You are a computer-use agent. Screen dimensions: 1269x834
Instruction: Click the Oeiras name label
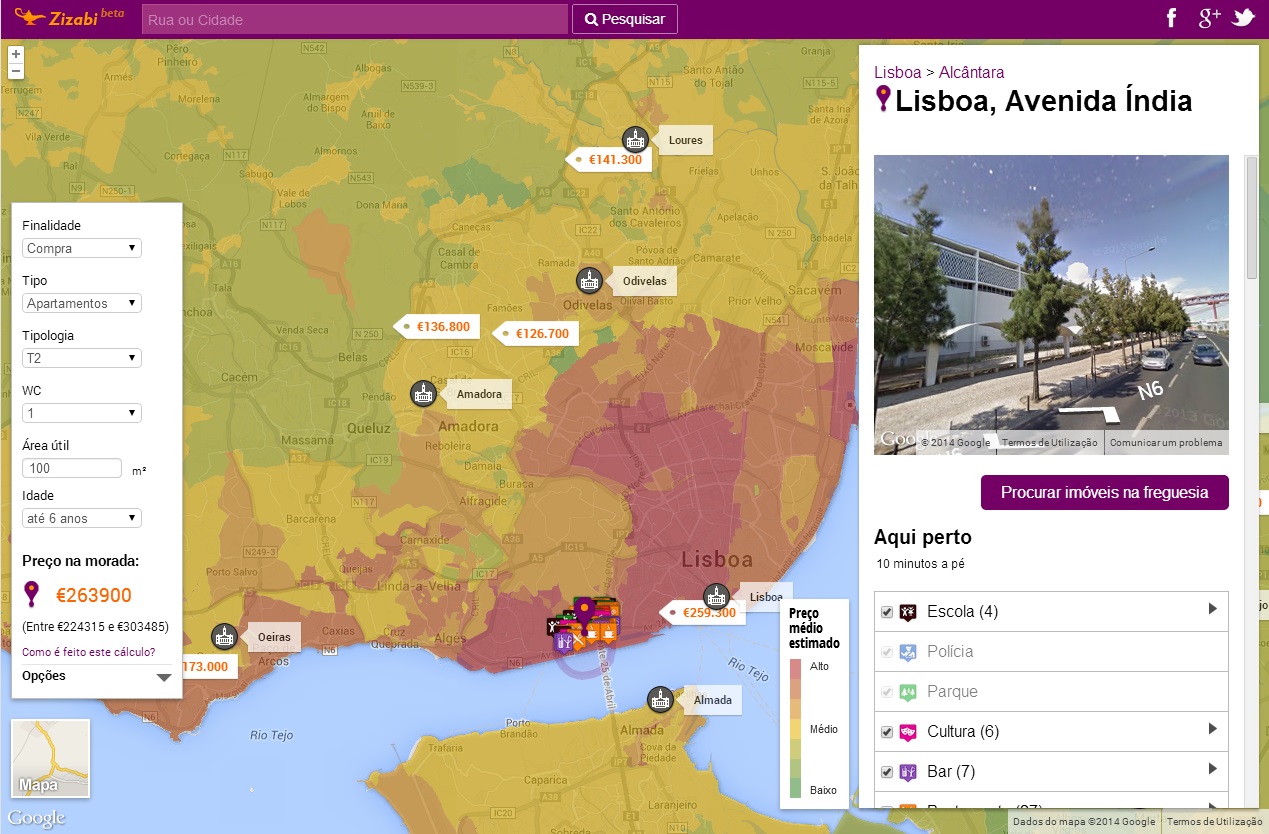[274, 637]
